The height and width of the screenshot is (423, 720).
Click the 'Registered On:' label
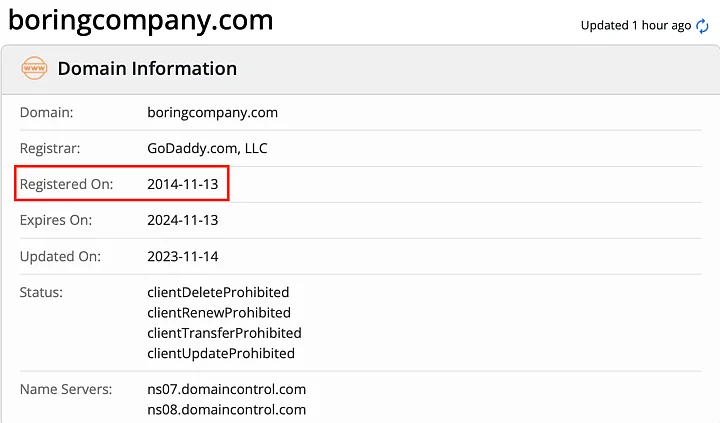coord(67,184)
